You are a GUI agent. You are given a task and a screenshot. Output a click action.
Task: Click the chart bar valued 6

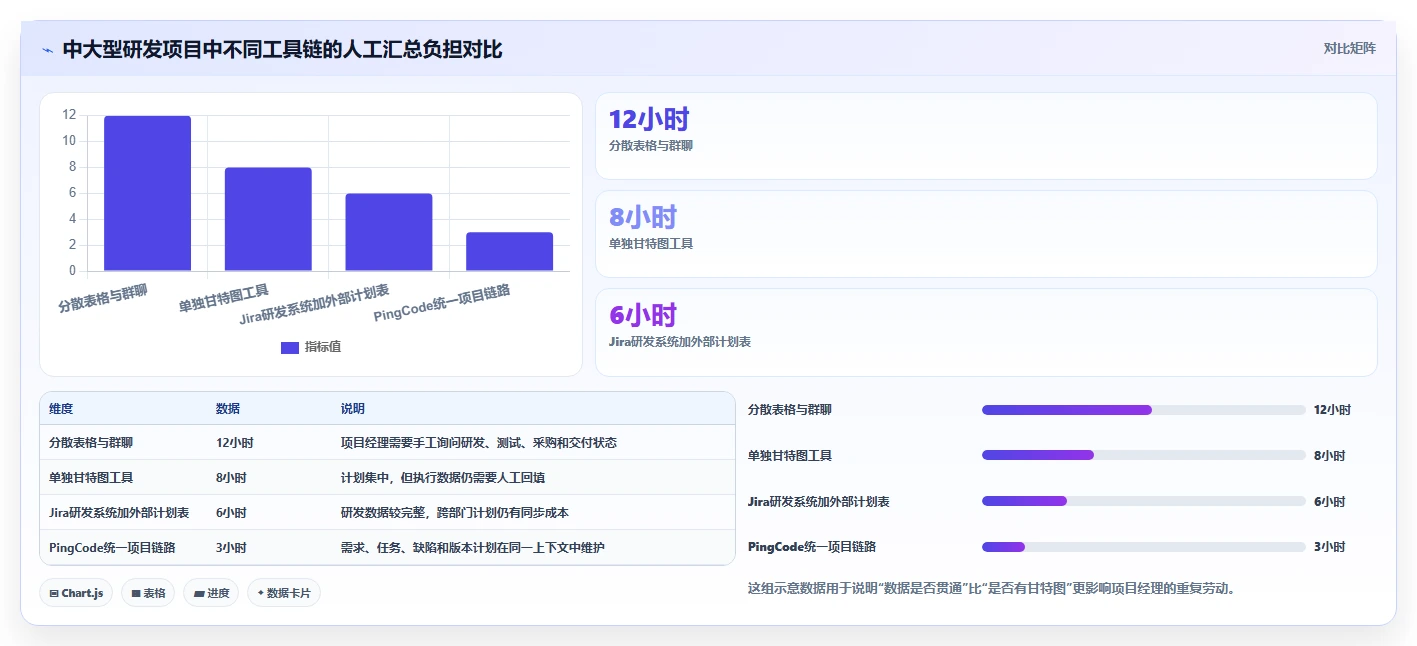point(389,232)
